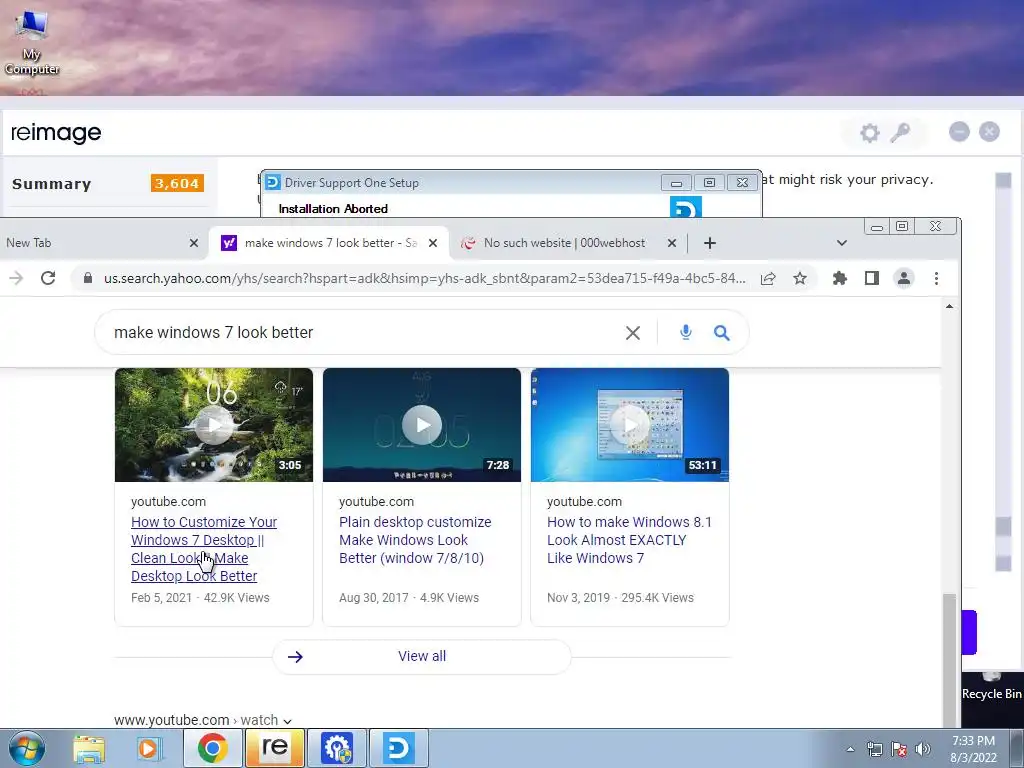Viewport: 1024px width, 768px height.
Task: Close the 000webhost tab
Action: tap(671, 243)
